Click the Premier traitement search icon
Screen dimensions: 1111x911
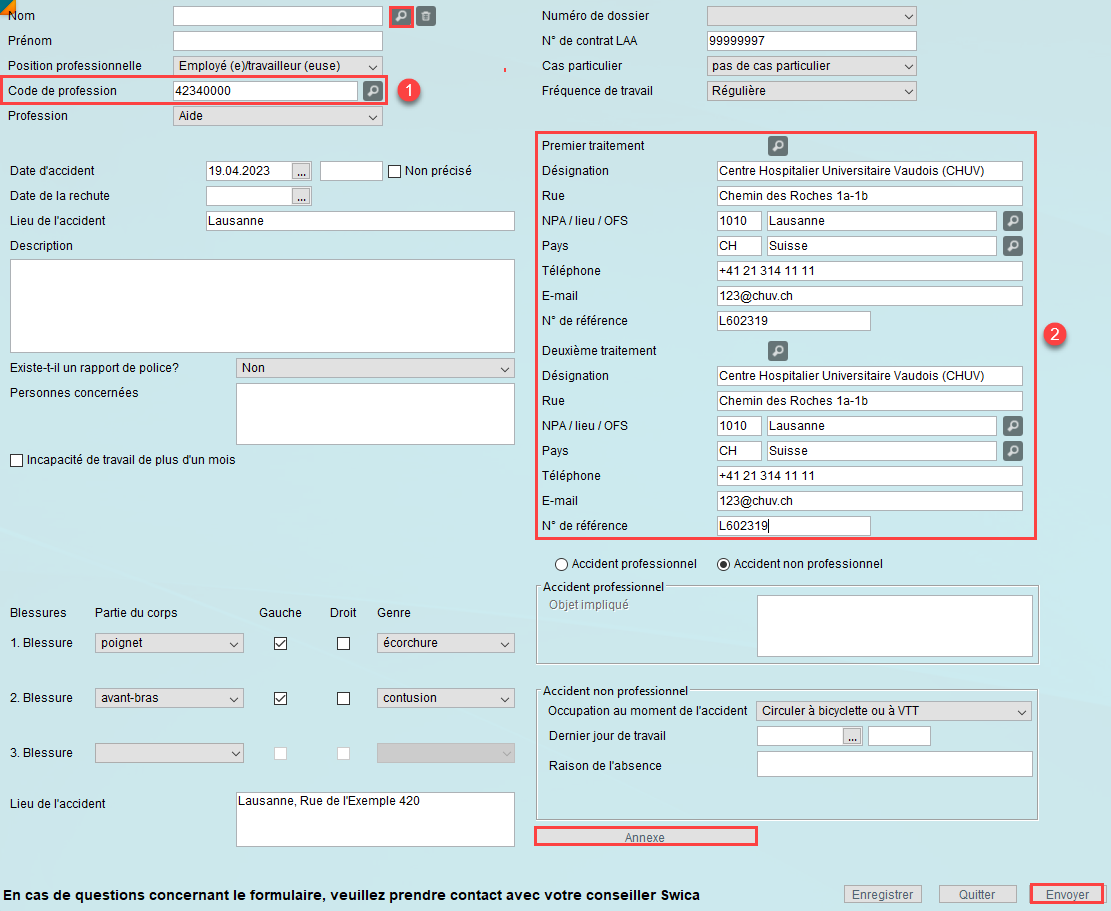778,146
